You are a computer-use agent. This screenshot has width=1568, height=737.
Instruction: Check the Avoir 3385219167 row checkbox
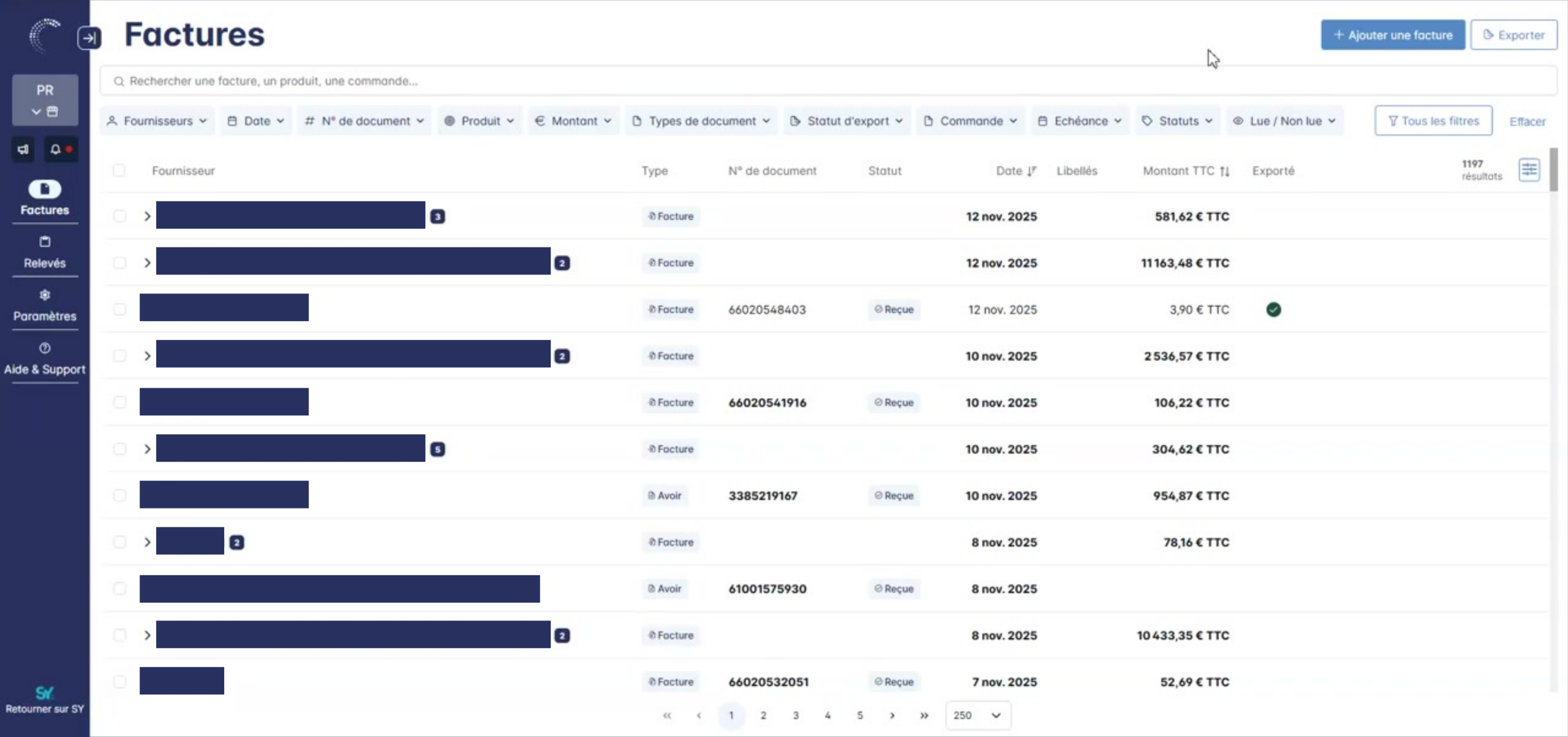(x=119, y=495)
